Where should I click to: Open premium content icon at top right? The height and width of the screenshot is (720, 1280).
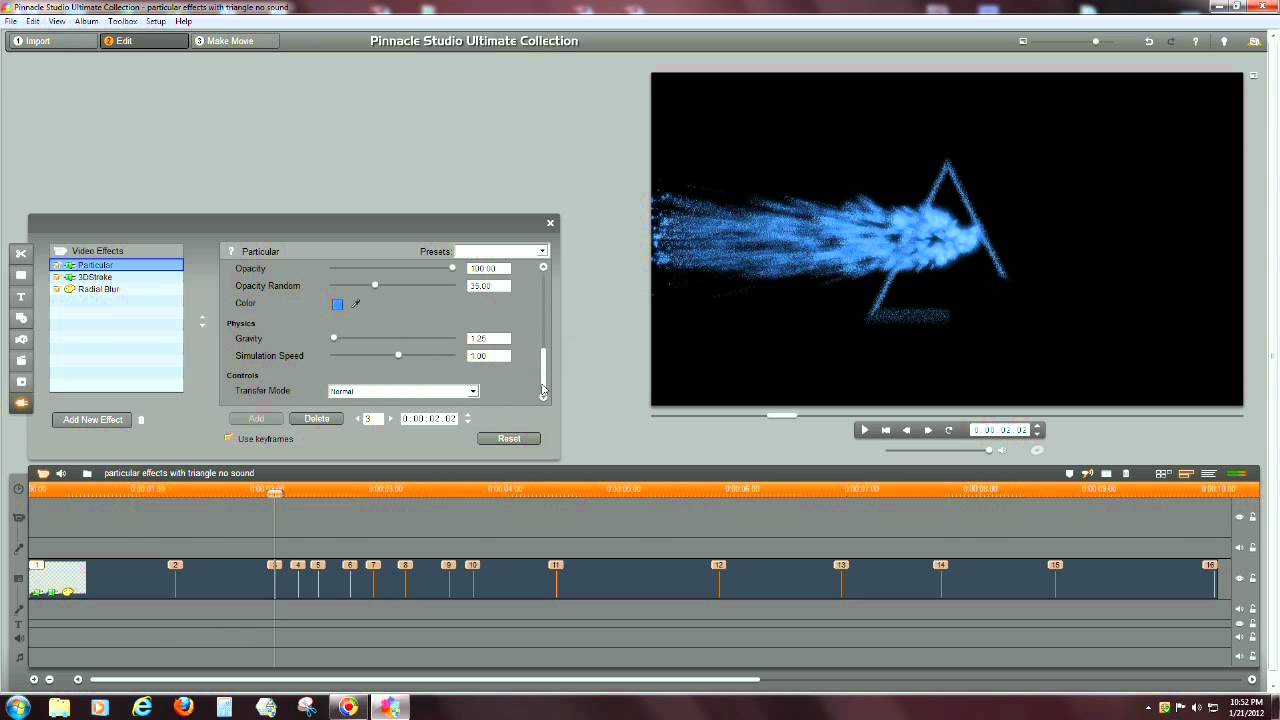coord(1254,41)
